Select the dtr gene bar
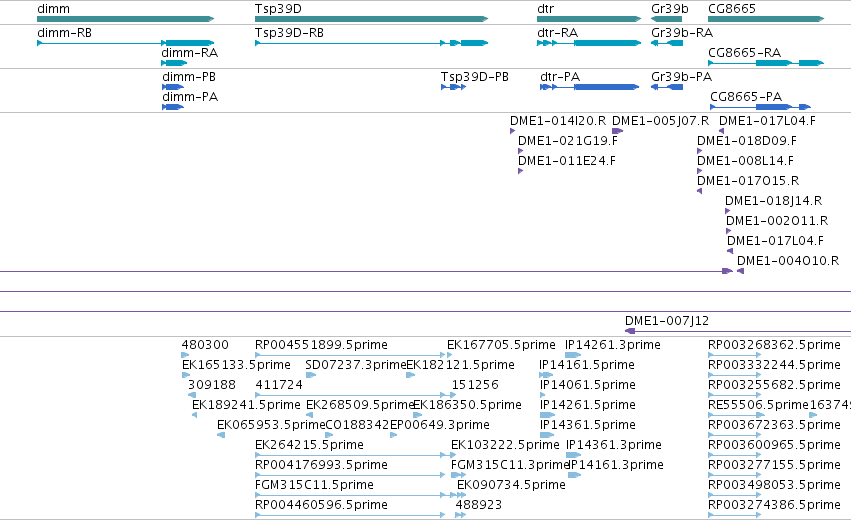 click(x=589, y=19)
